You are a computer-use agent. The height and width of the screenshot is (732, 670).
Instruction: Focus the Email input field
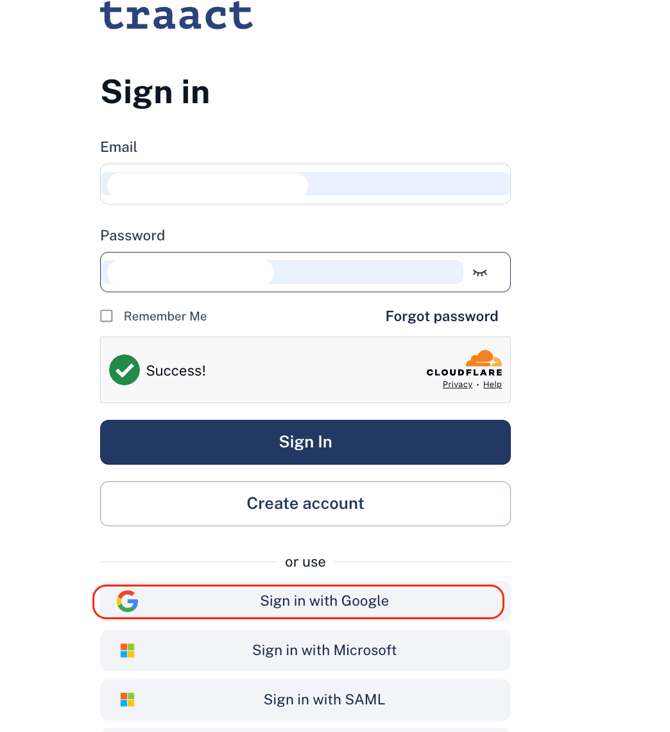click(x=305, y=184)
